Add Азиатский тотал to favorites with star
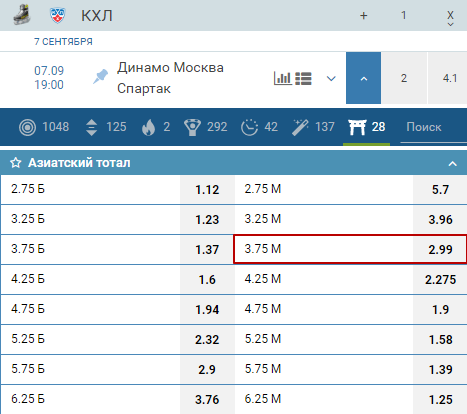The width and height of the screenshot is (467, 414). (15, 163)
